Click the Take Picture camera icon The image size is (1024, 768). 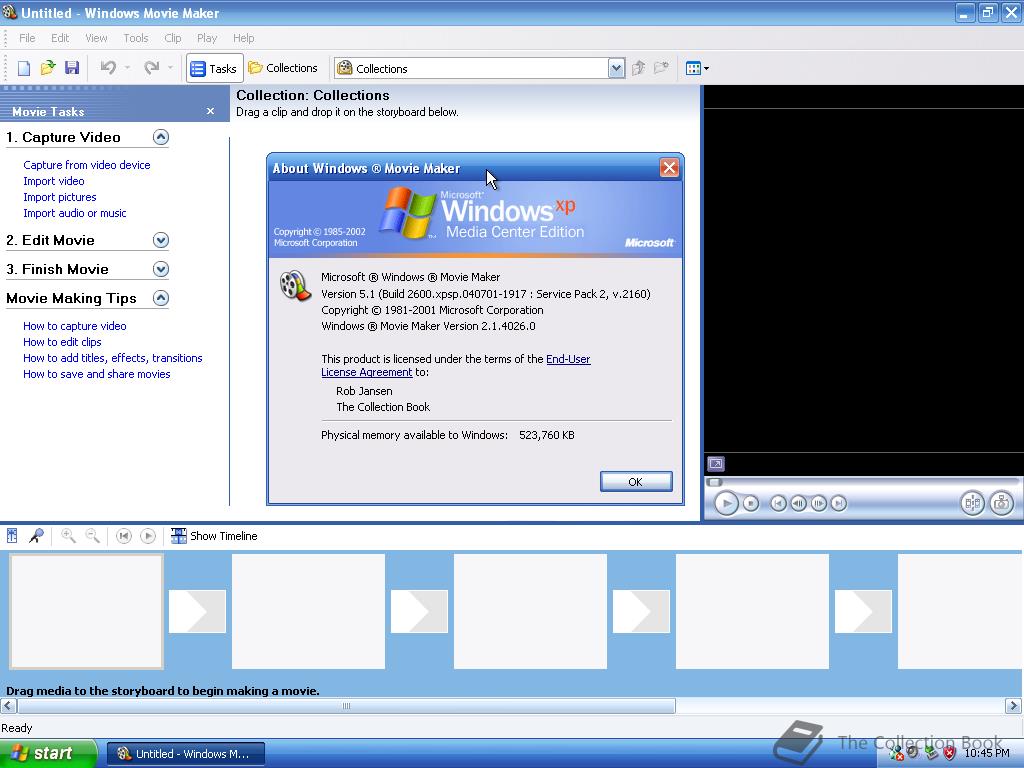pyautogui.click(x=1001, y=504)
